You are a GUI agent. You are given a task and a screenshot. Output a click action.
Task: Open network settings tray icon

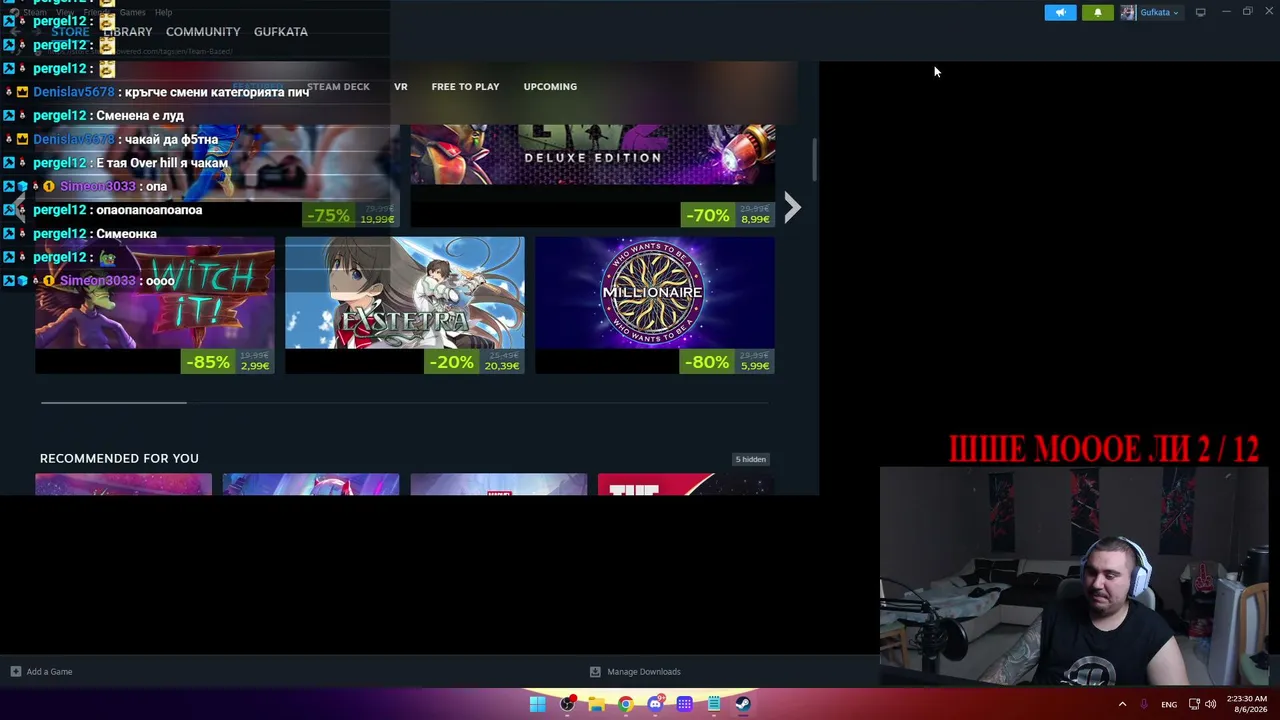[x=1194, y=704]
